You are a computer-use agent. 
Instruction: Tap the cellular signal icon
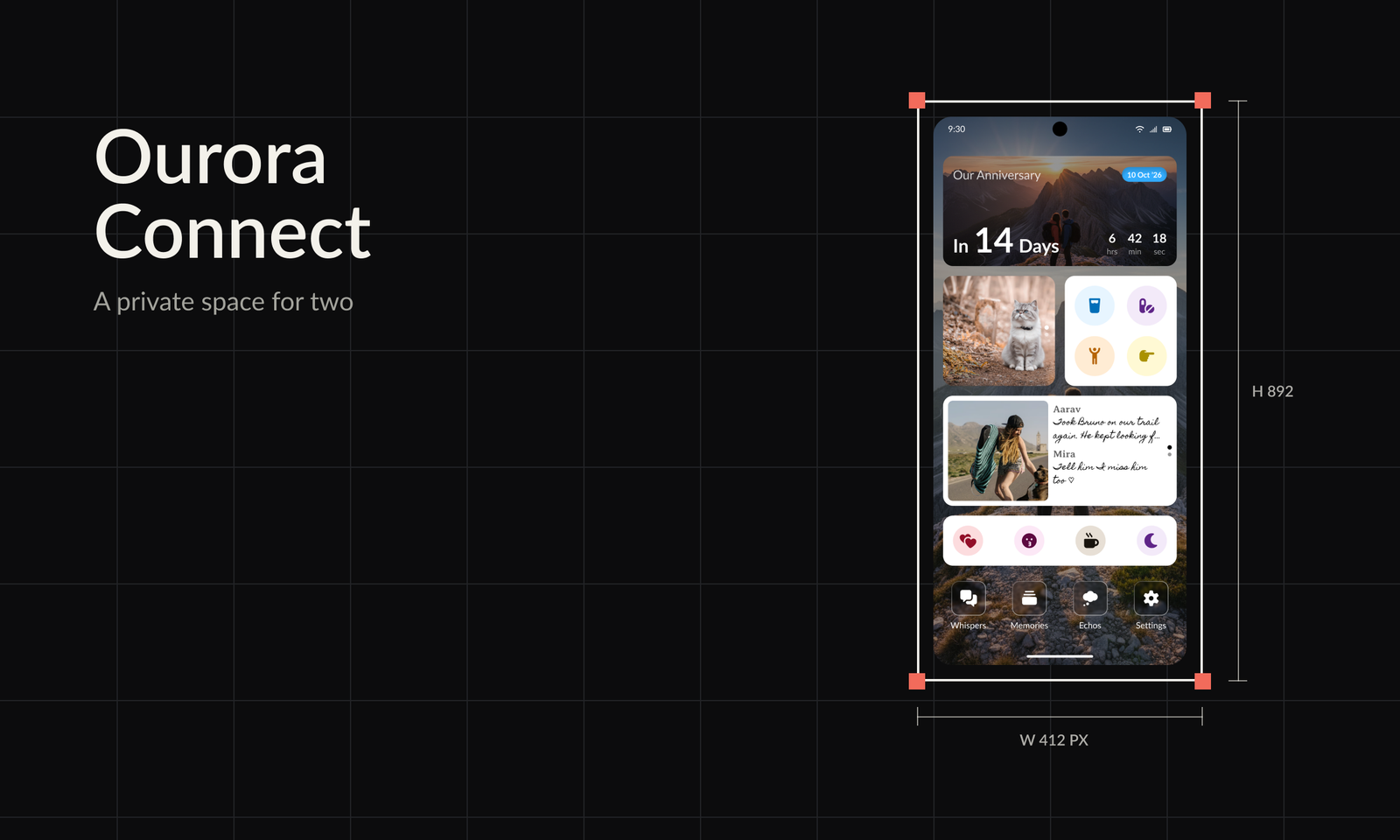tap(1153, 129)
